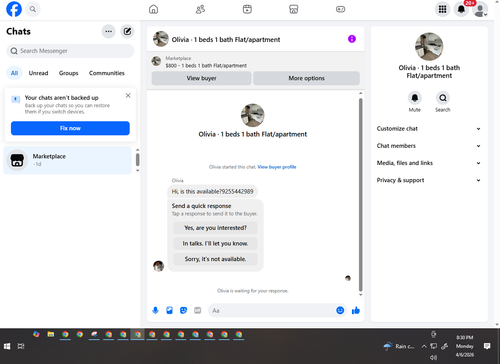Image resolution: width=500 pixels, height=364 pixels.
Task: Expand Customize chat section
Action: pyautogui.click(x=429, y=129)
